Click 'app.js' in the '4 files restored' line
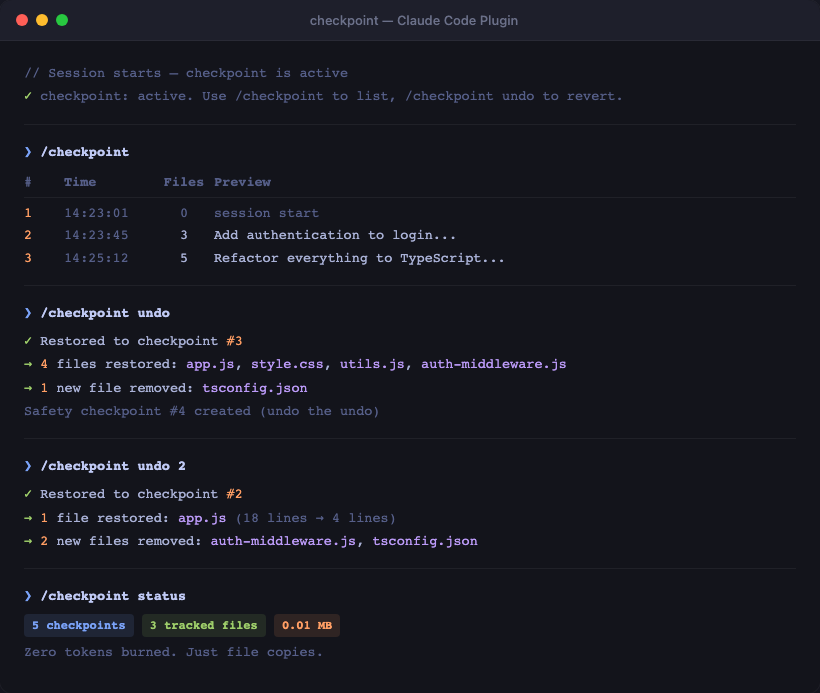This screenshot has width=820, height=693. click(210, 364)
